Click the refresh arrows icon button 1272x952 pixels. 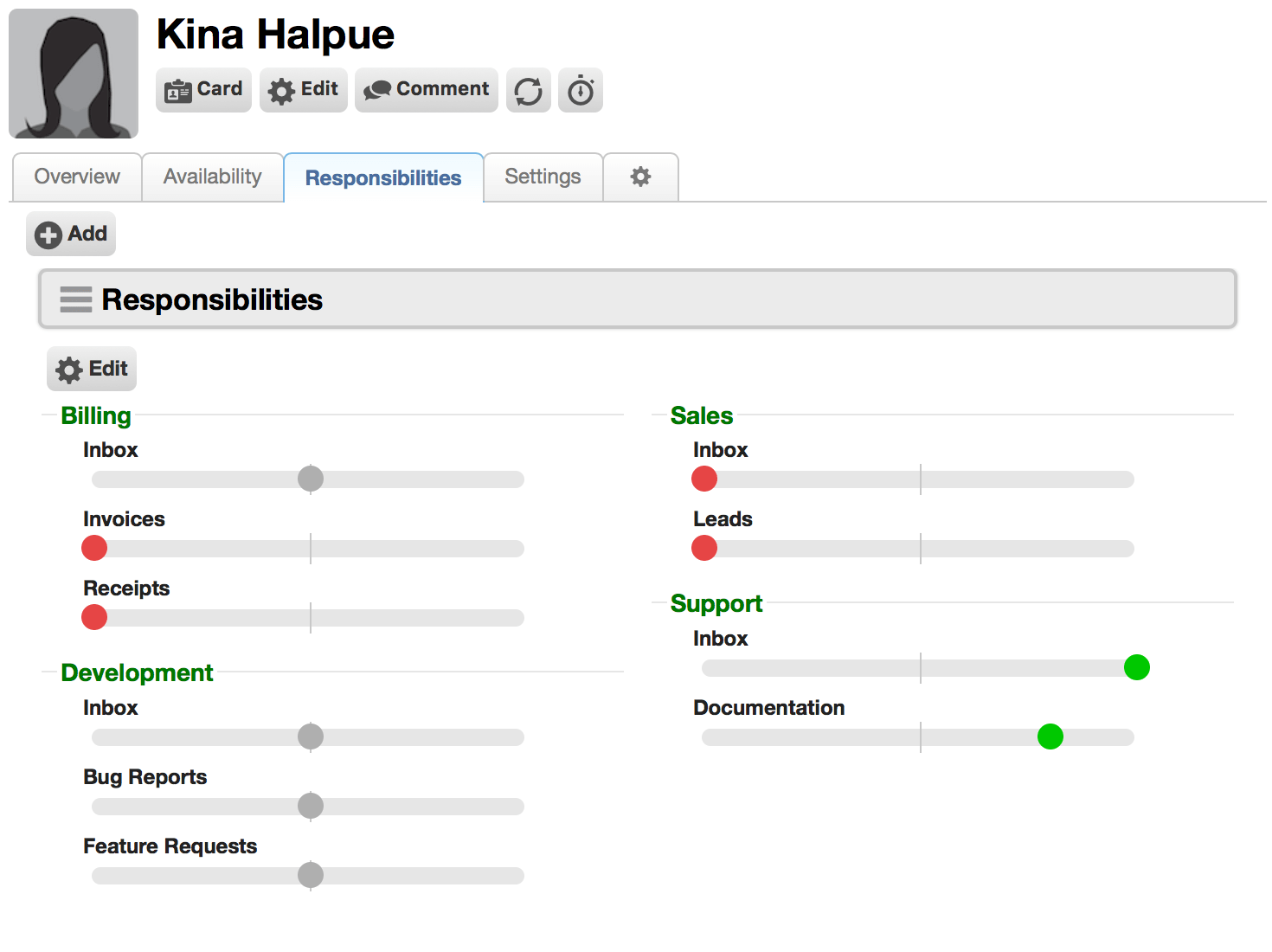click(x=529, y=90)
